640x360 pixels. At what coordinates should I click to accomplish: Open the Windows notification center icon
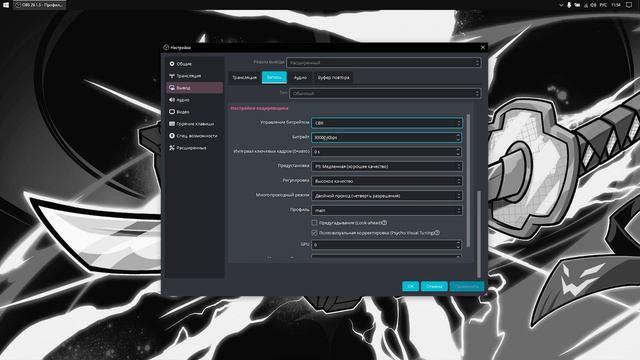click(x=629, y=5)
